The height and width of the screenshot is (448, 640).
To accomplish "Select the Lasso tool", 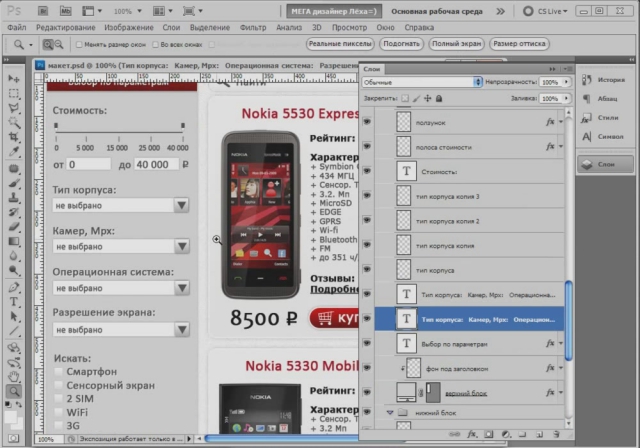I will tap(14, 108).
